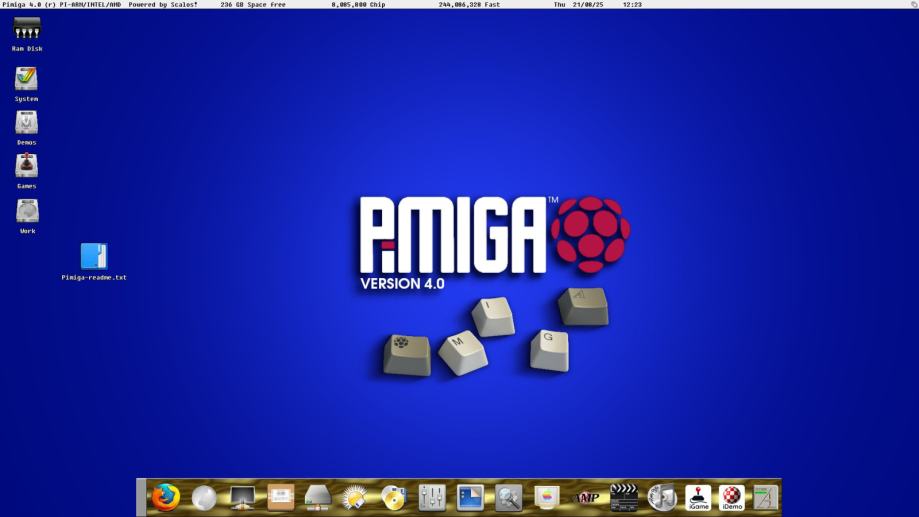Open the Ram Disk desktop icon

tap(27, 28)
